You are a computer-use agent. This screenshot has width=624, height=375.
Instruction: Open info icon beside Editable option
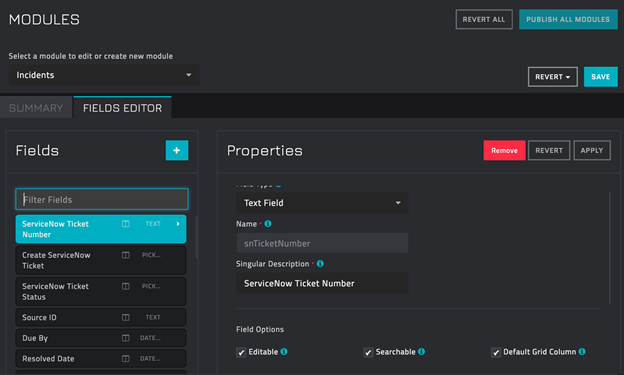point(284,352)
